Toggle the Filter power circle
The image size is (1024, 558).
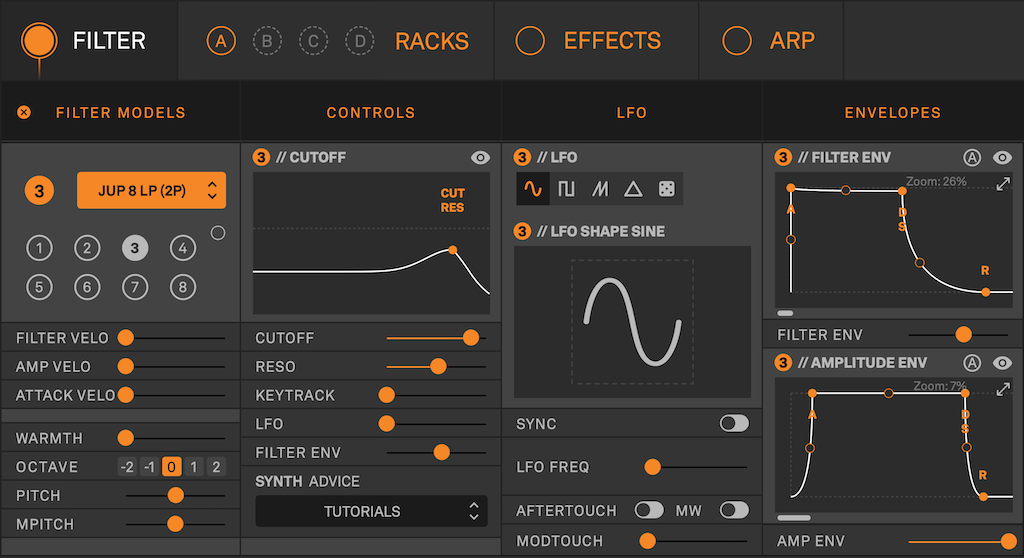[x=39, y=41]
